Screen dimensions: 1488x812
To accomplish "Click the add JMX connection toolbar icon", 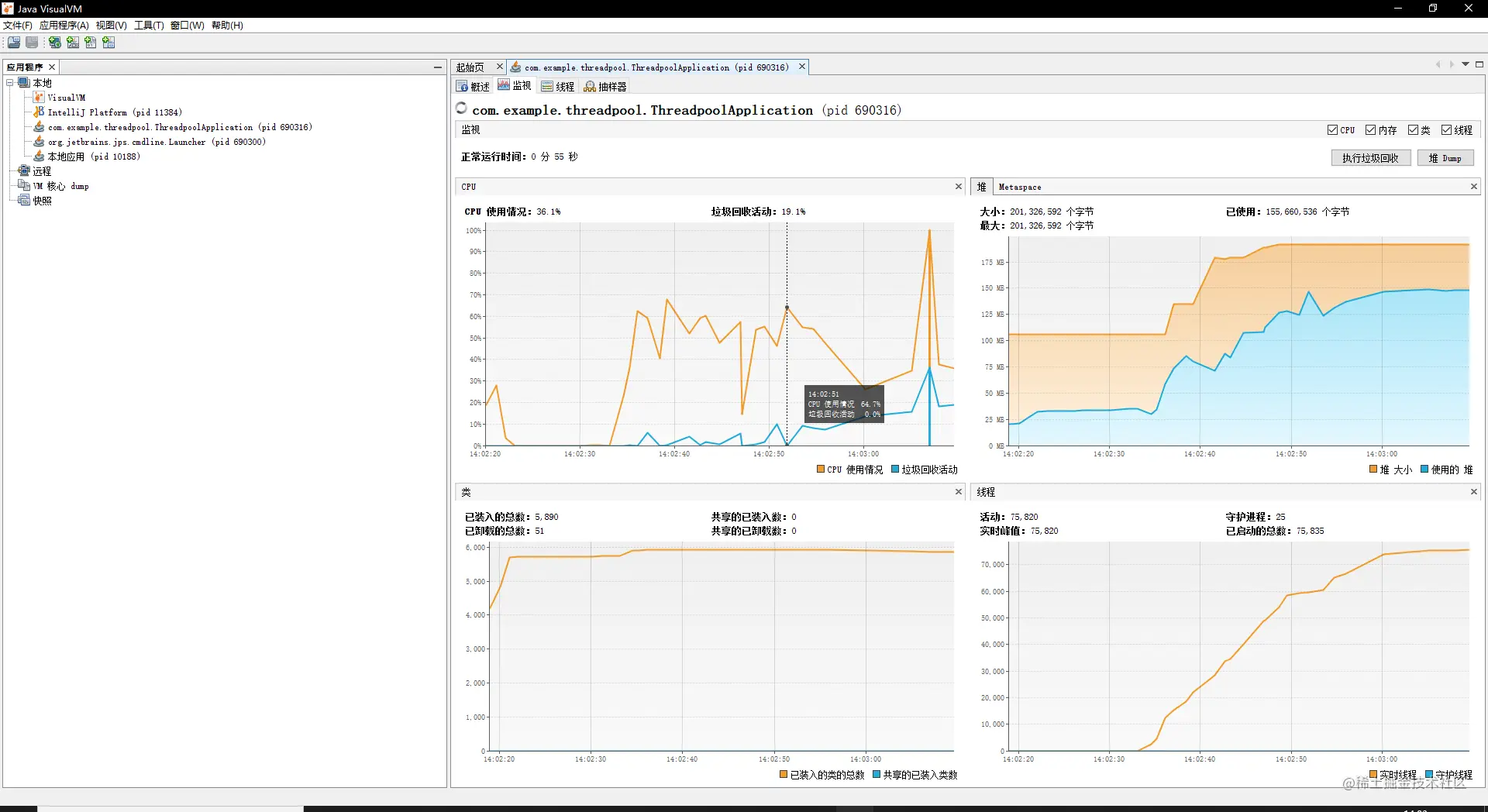I will [x=73, y=43].
